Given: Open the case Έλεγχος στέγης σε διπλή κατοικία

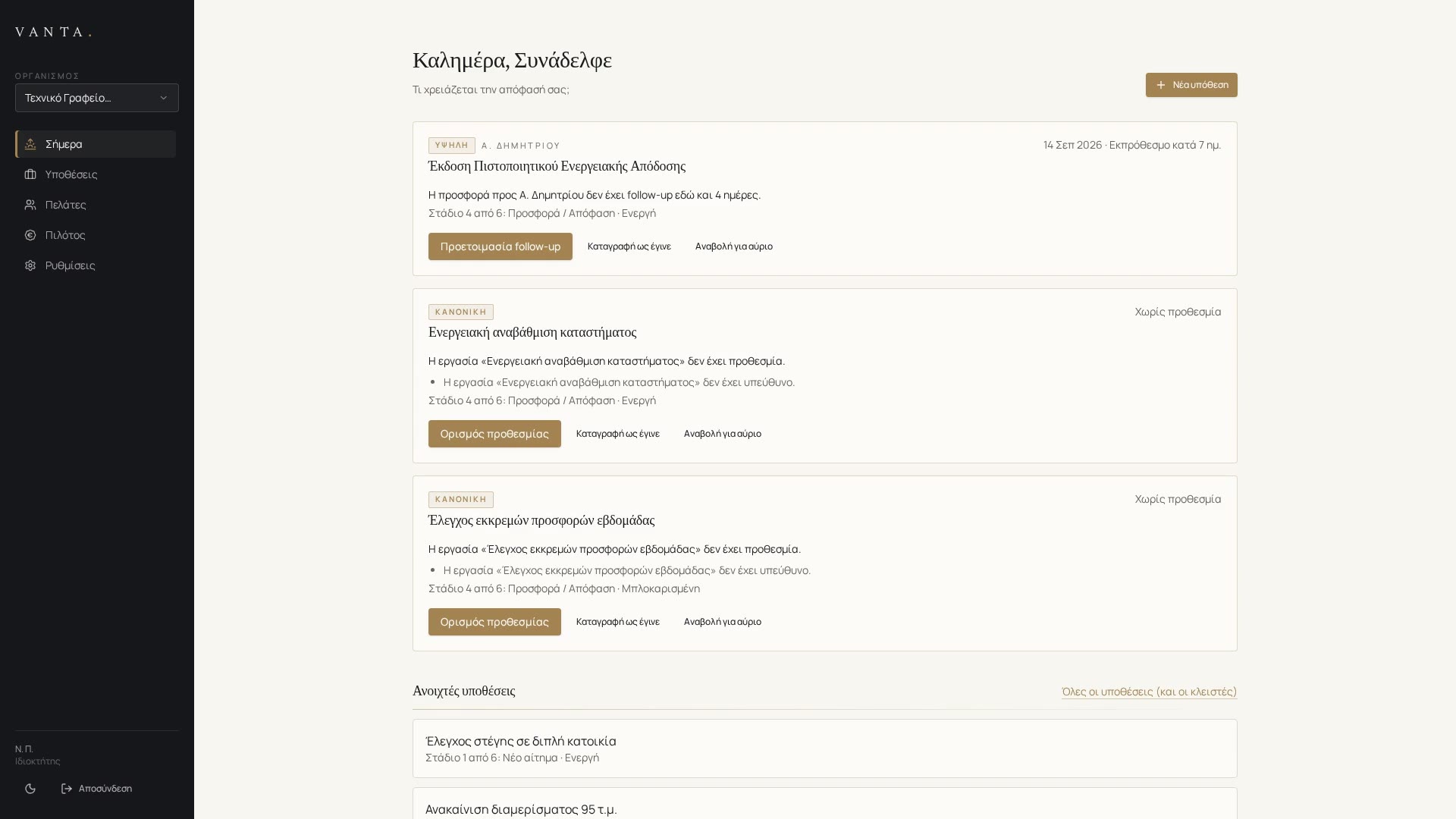Looking at the screenshot, I should [825, 748].
